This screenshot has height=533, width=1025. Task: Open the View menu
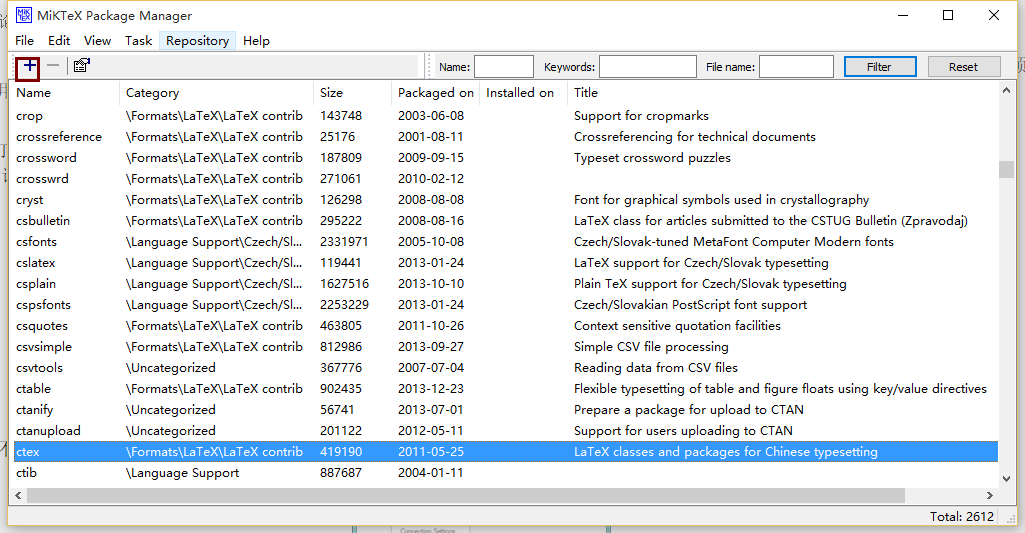[97, 41]
